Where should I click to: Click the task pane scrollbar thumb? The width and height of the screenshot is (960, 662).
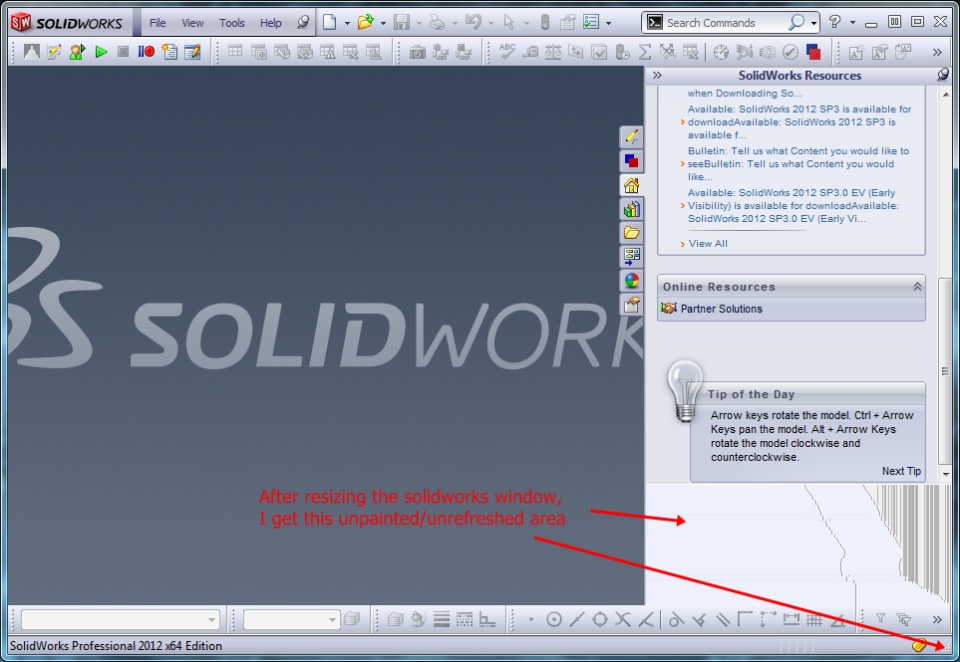point(946,370)
